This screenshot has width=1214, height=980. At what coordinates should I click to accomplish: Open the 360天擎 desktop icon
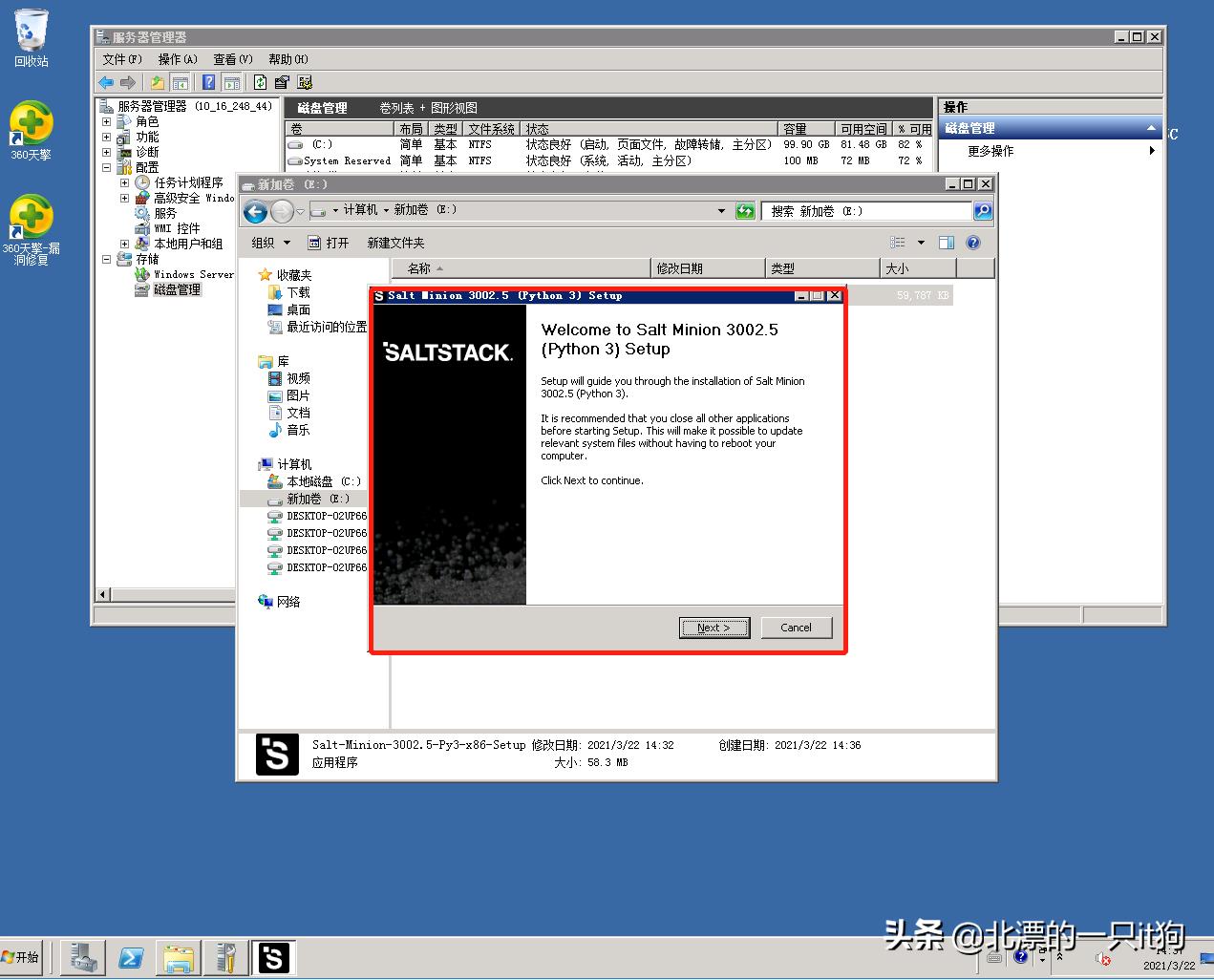[x=32, y=124]
